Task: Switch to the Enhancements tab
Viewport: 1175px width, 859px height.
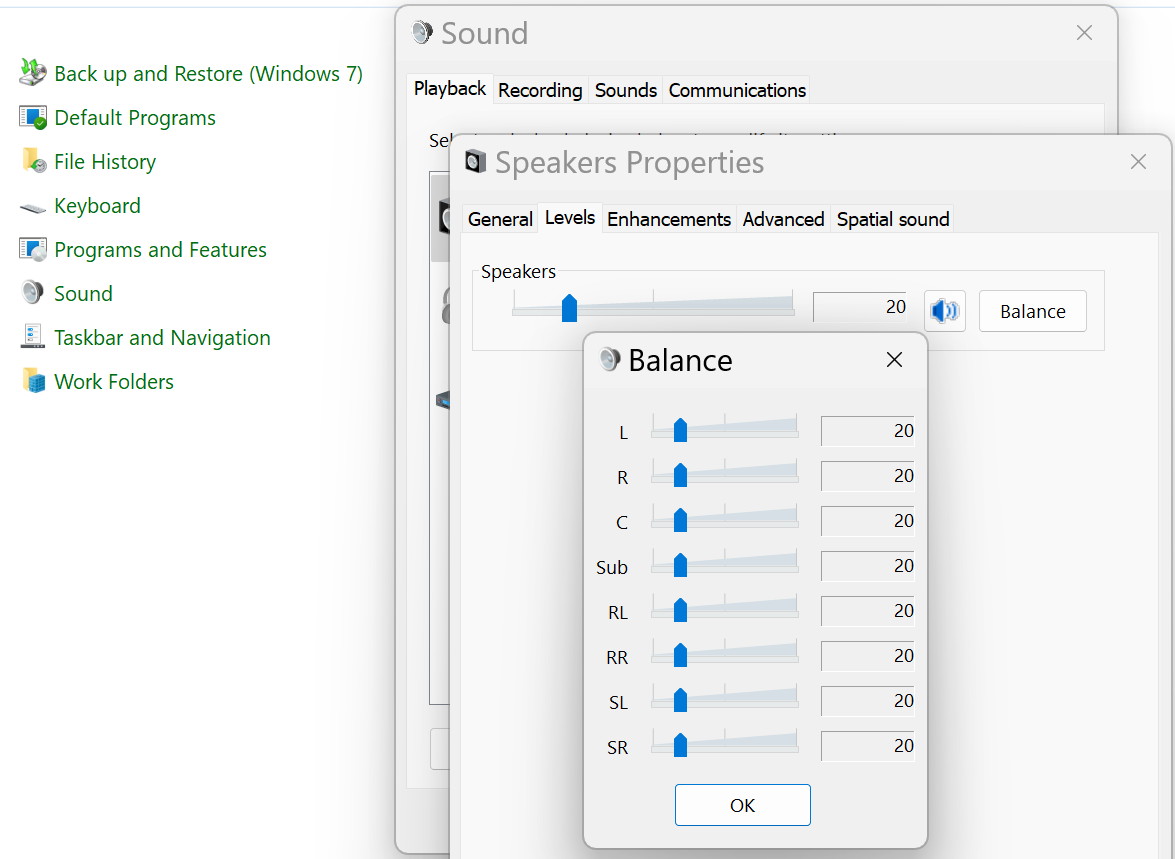Action: tap(669, 219)
